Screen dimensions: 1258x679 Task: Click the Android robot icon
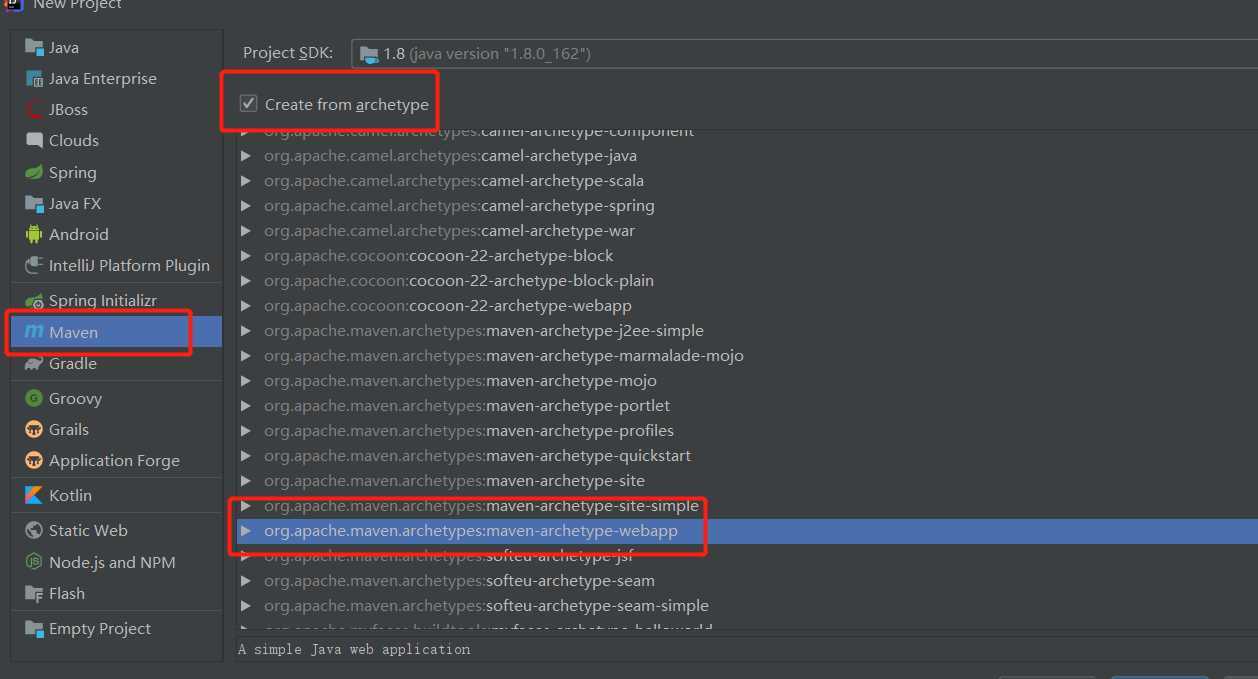pos(34,234)
